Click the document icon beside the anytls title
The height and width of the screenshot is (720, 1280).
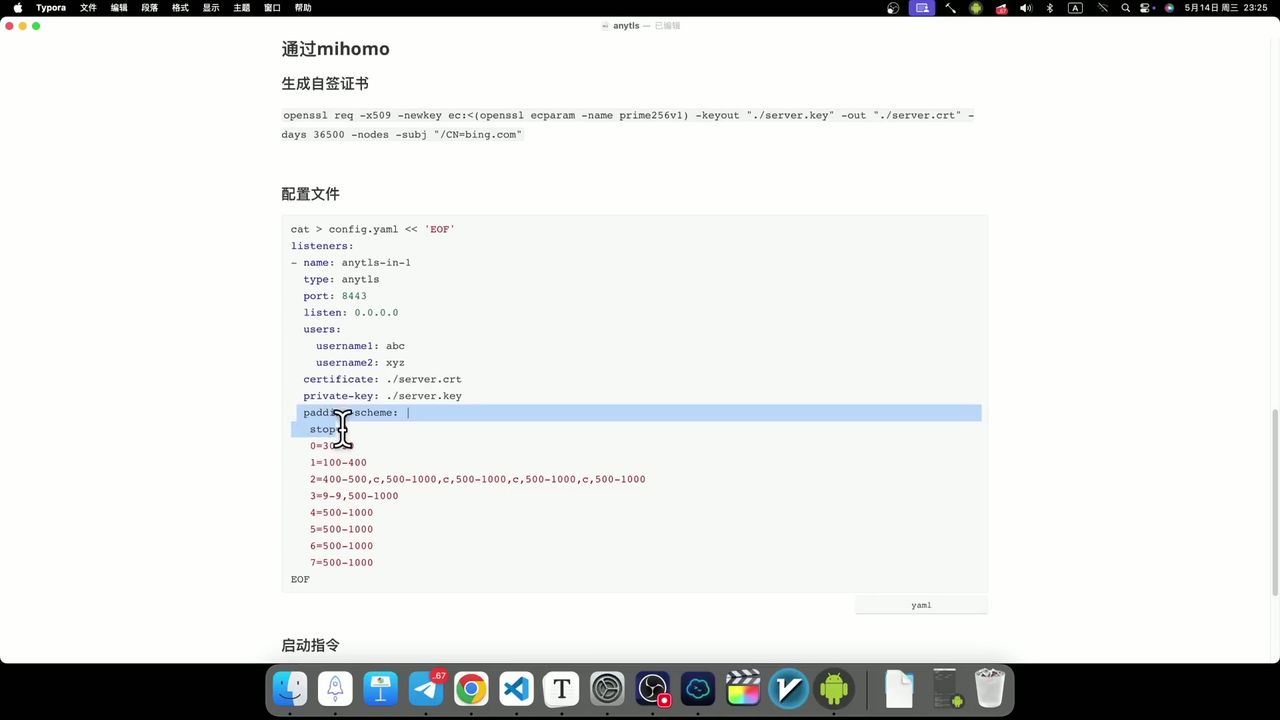(604, 25)
